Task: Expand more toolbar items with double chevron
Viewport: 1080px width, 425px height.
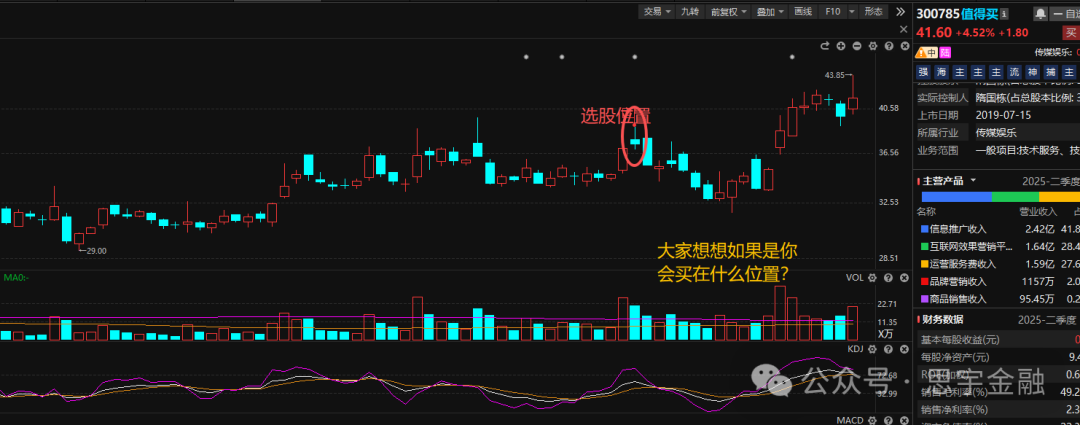Action: tap(900, 12)
